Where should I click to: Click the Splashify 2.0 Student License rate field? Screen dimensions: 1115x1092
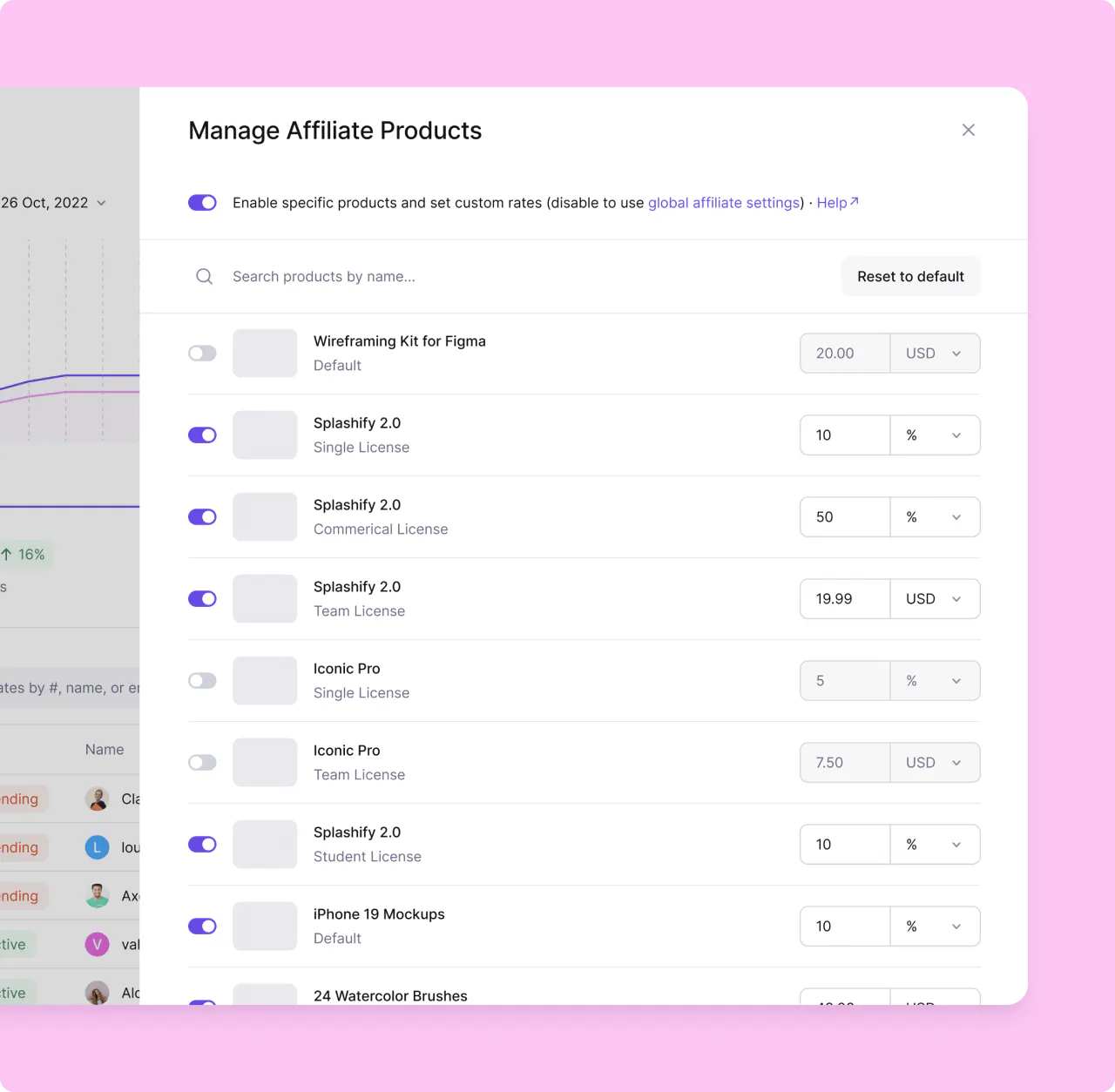pyautogui.click(x=843, y=844)
